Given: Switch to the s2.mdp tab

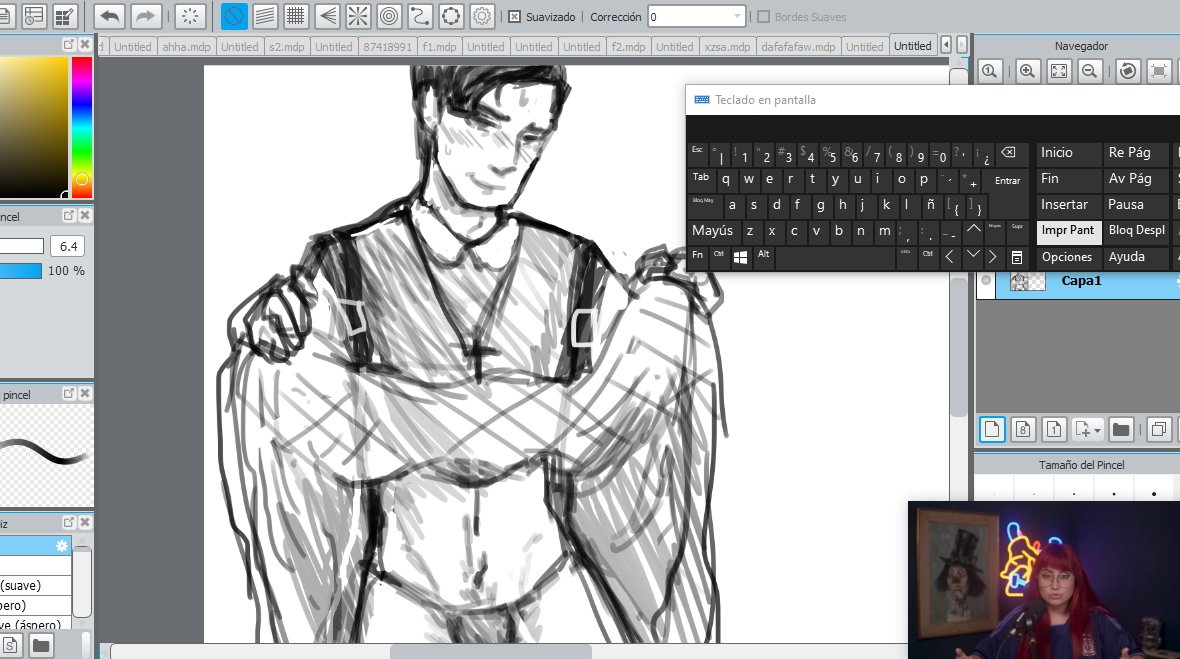Looking at the screenshot, I should pos(287,47).
